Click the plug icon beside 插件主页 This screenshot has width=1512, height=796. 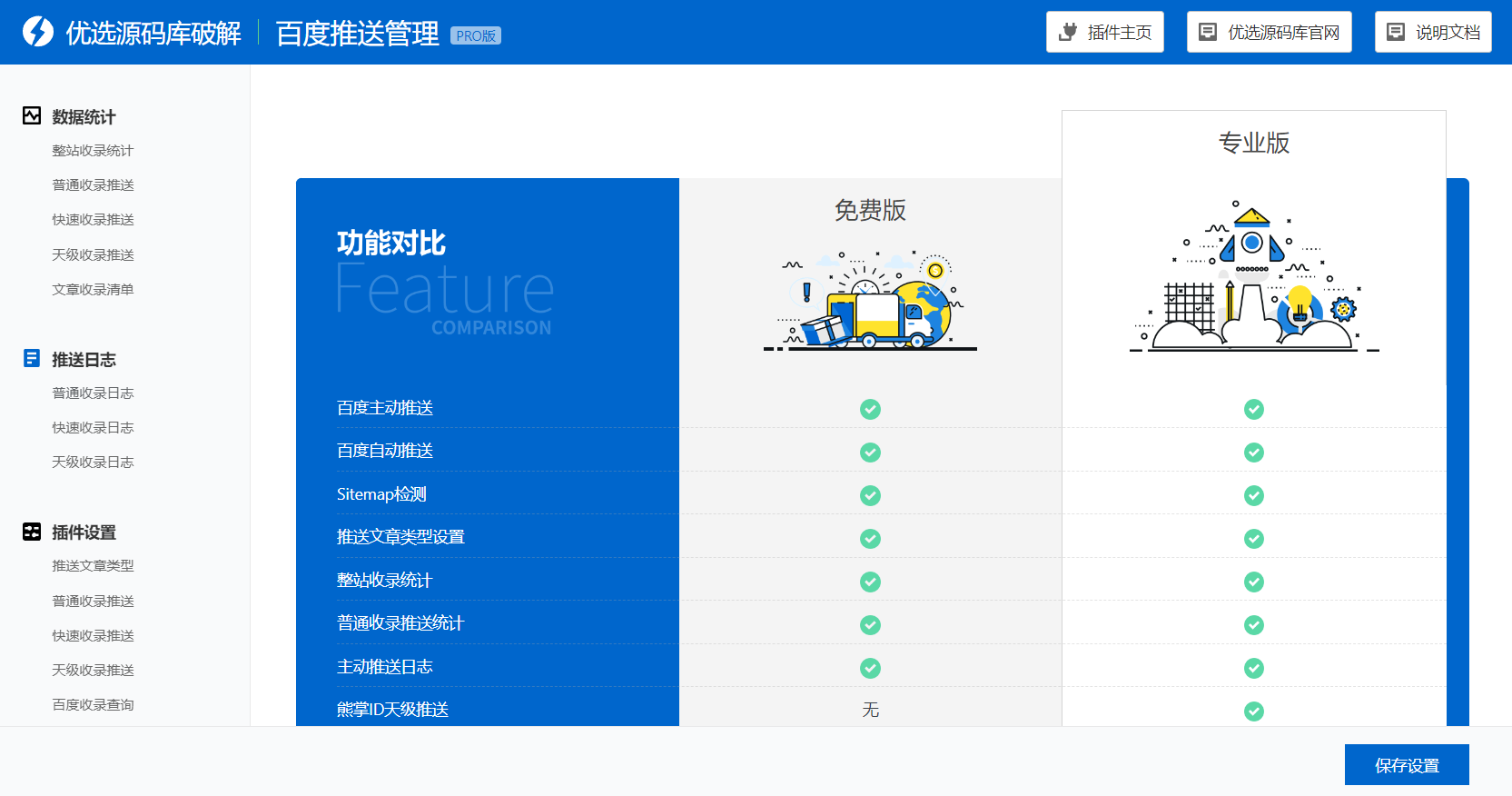1069,32
